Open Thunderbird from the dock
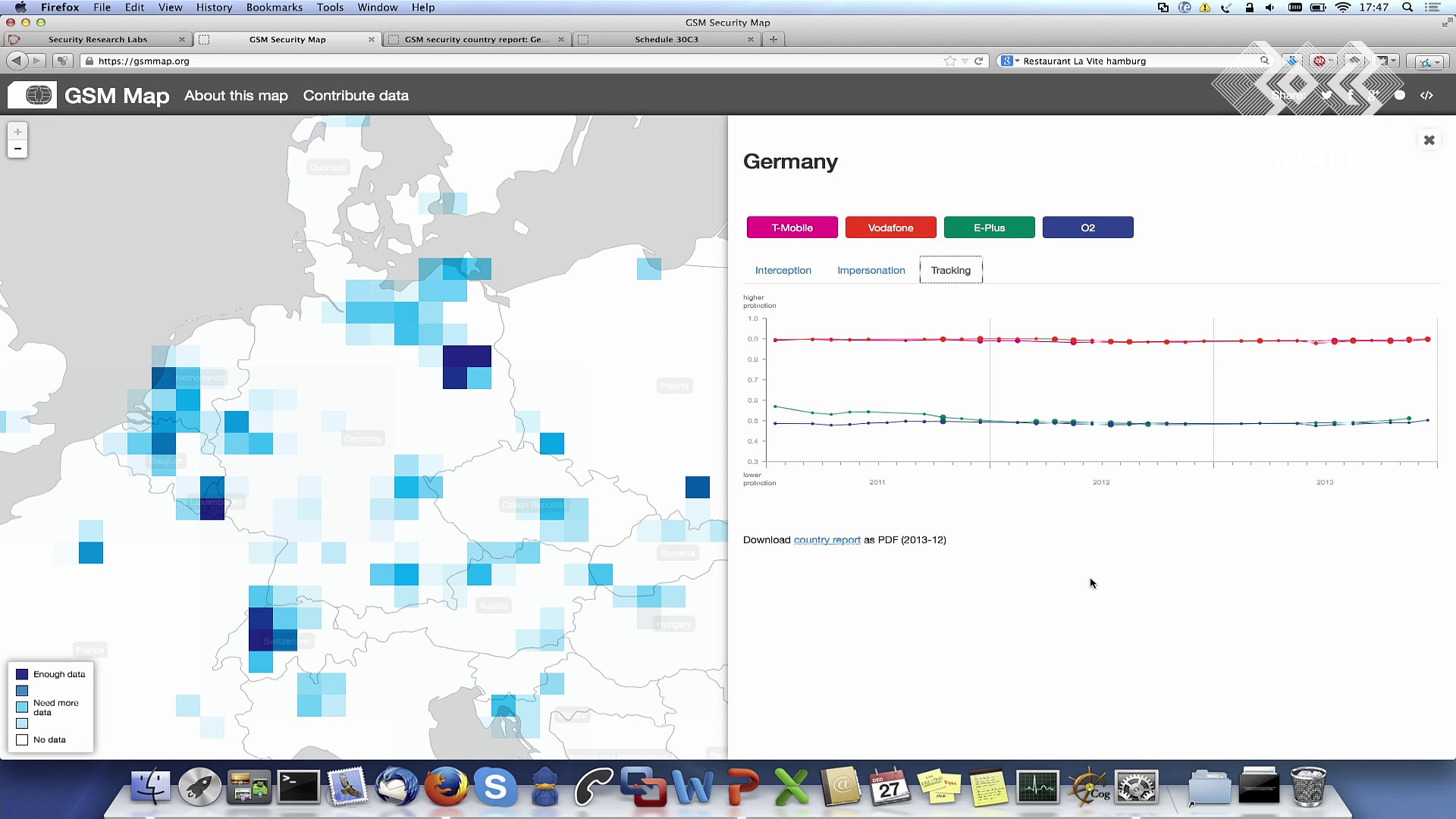This screenshot has width=1456, height=819. coord(397,786)
